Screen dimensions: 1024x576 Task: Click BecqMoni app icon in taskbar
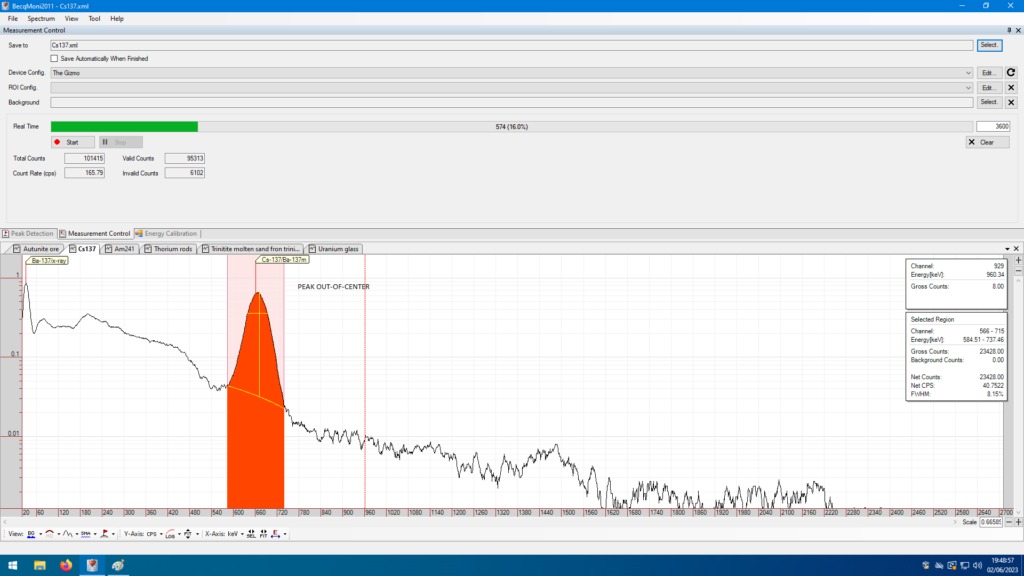point(92,566)
